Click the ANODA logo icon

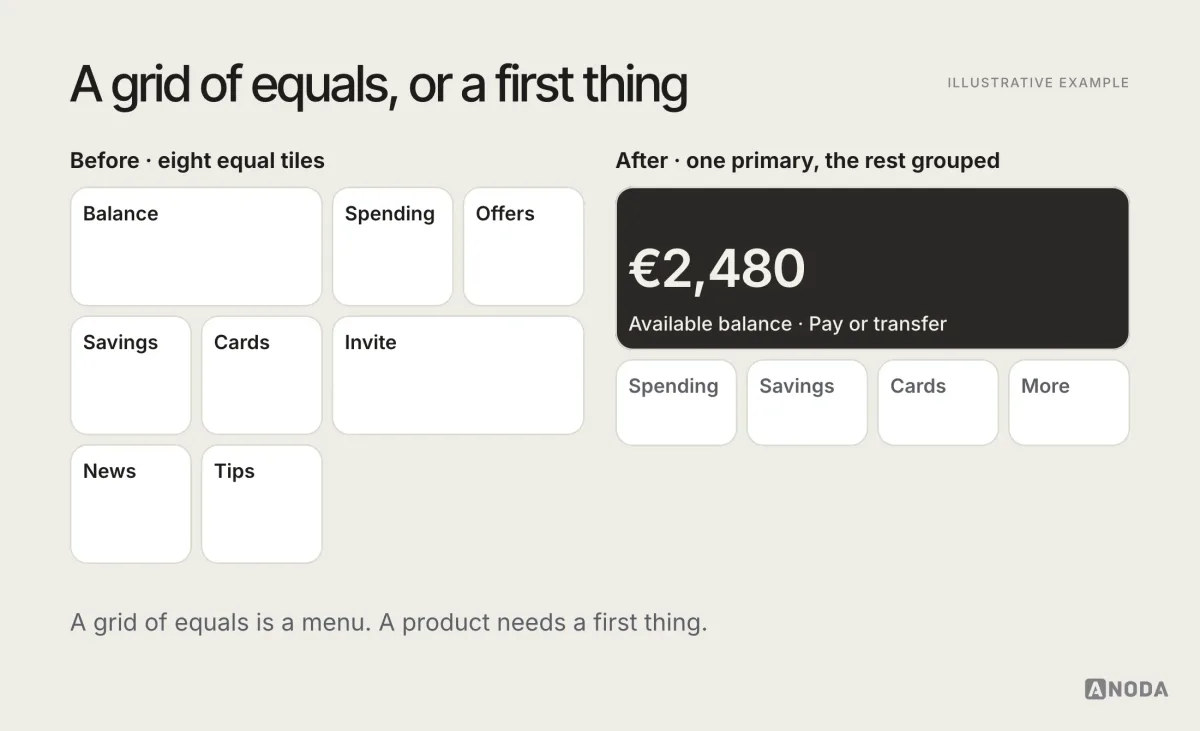1095,689
